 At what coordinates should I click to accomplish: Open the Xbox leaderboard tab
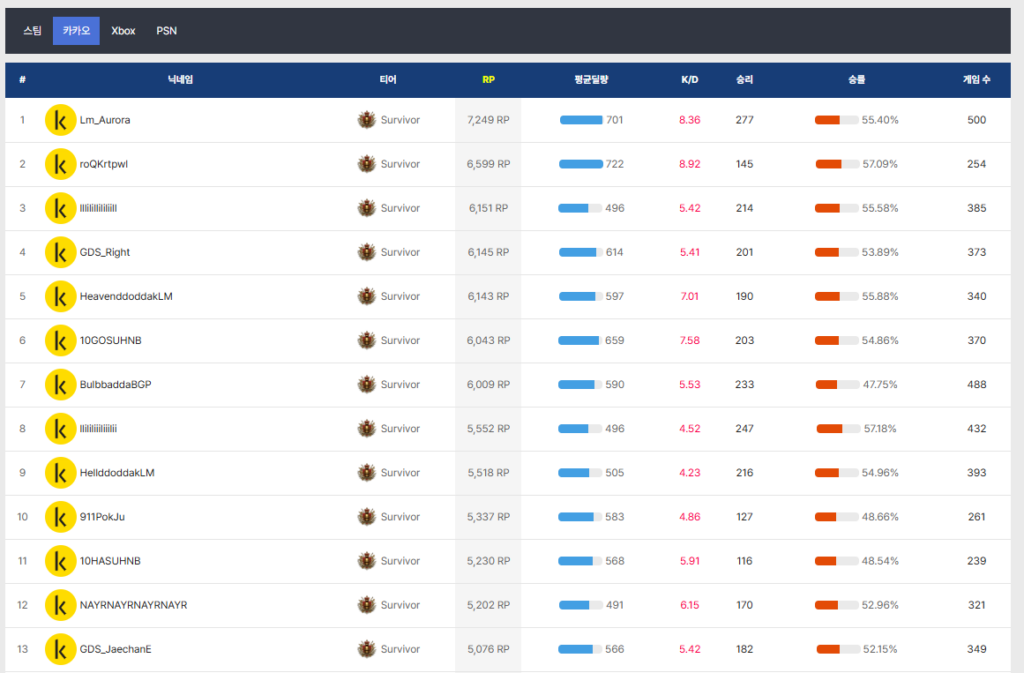pyautogui.click(x=123, y=31)
